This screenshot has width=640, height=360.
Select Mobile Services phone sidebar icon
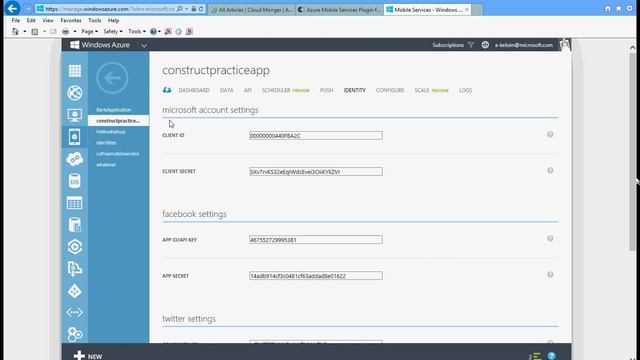(75, 137)
